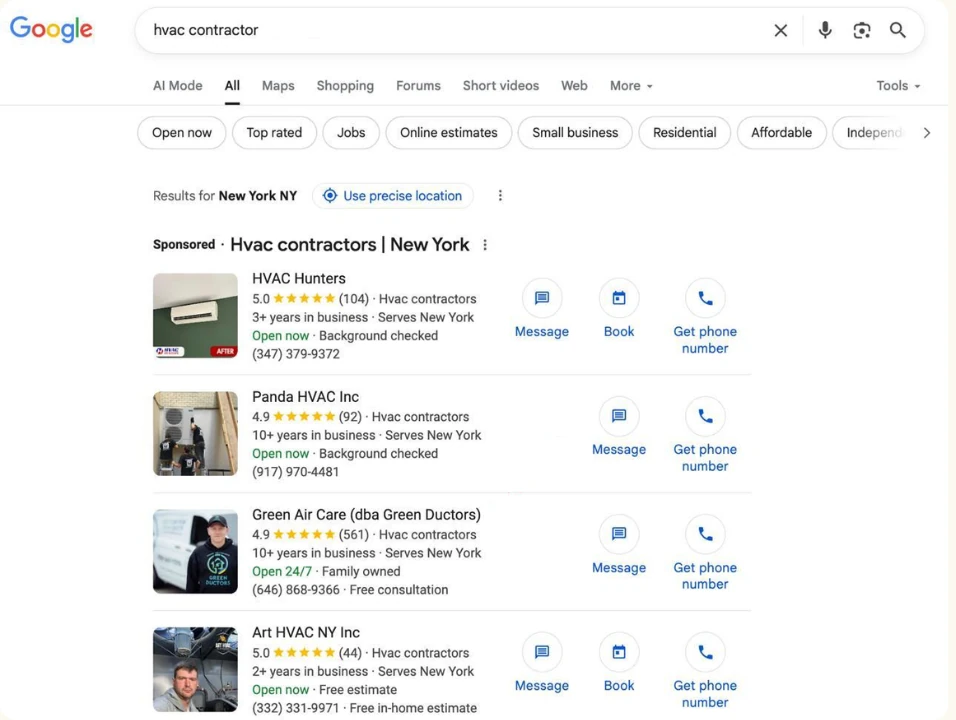This screenshot has width=956, height=720.
Task: Toggle the Open now filter chip
Action: pos(182,132)
